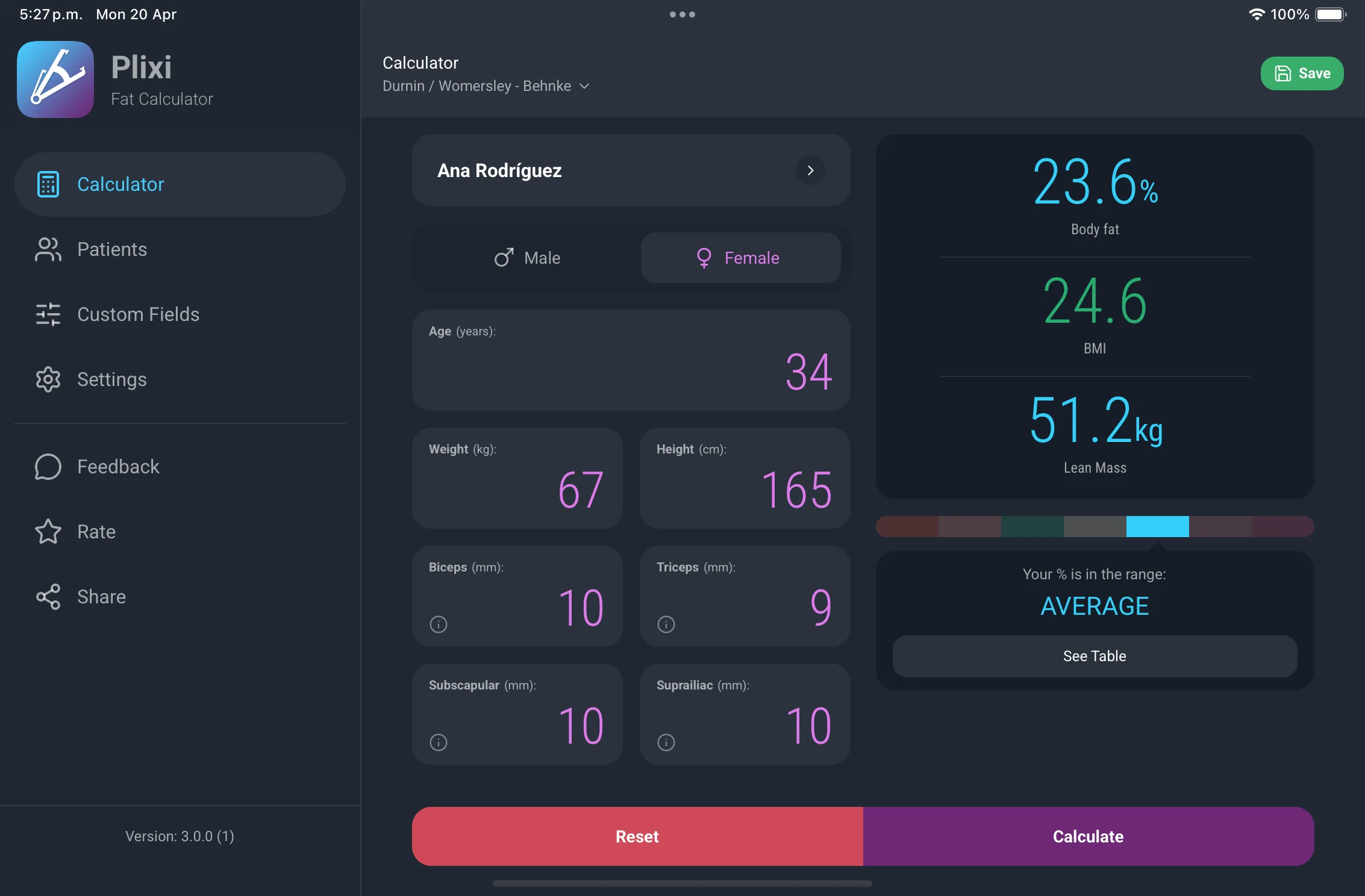Viewport: 1365px width, 896px height.
Task: Click the calculator icon in the sidebar
Action: 48,184
